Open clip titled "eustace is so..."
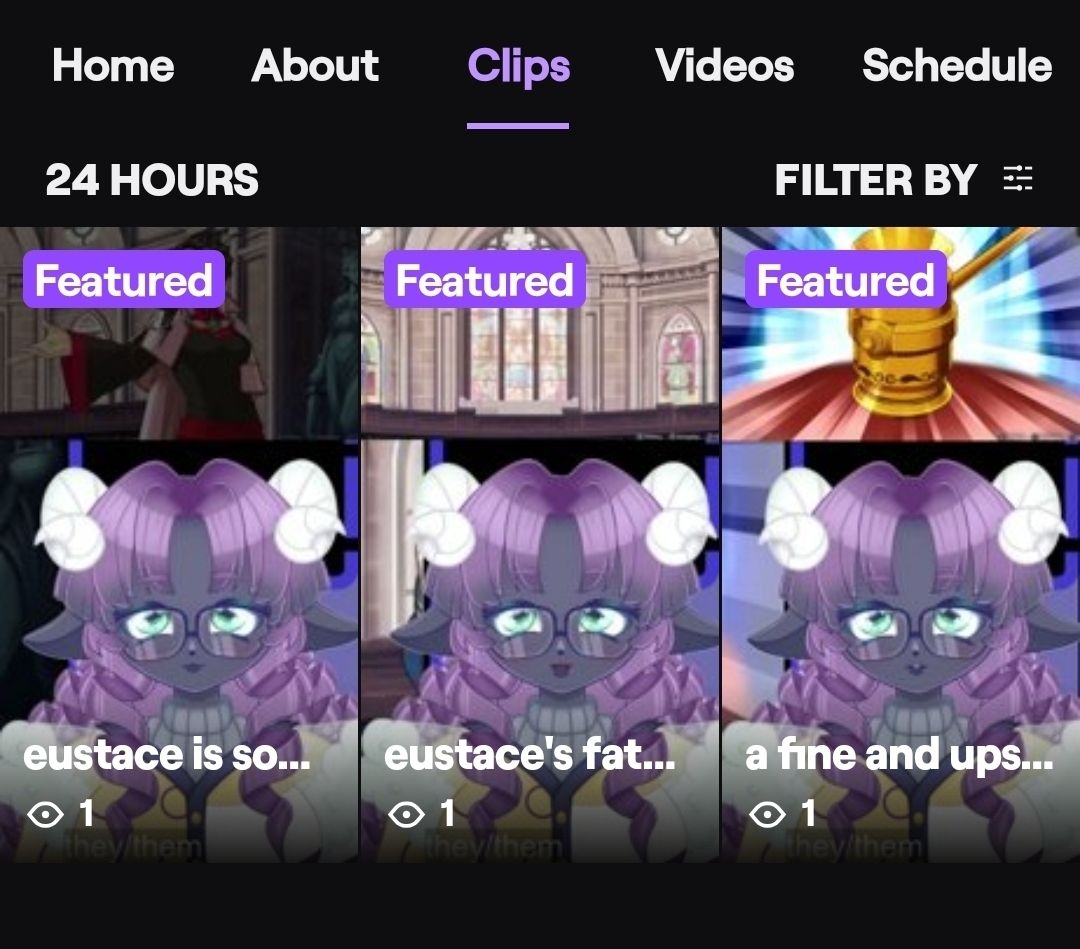This screenshot has height=949, width=1080. pos(166,755)
